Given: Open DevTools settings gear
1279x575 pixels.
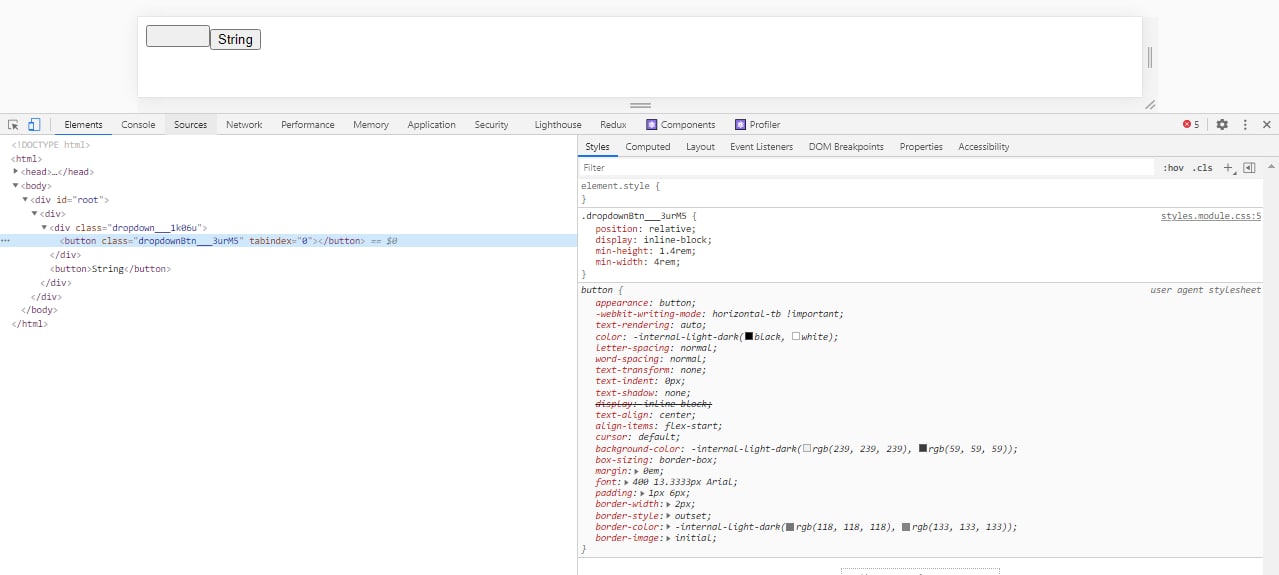Looking at the screenshot, I should tap(1222, 125).
